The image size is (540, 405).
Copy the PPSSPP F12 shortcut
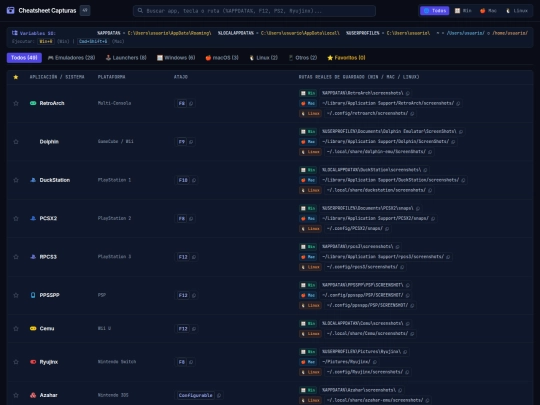point(194,295)
